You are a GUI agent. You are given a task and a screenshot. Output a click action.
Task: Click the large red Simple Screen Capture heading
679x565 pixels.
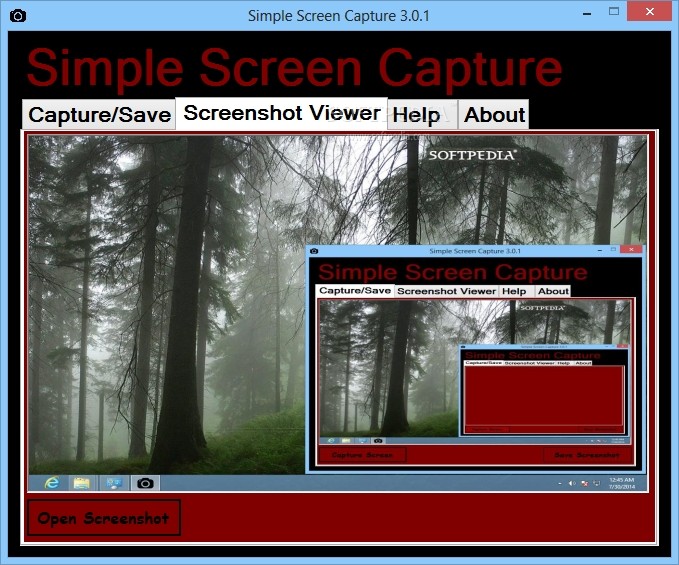tap(294, 68)
